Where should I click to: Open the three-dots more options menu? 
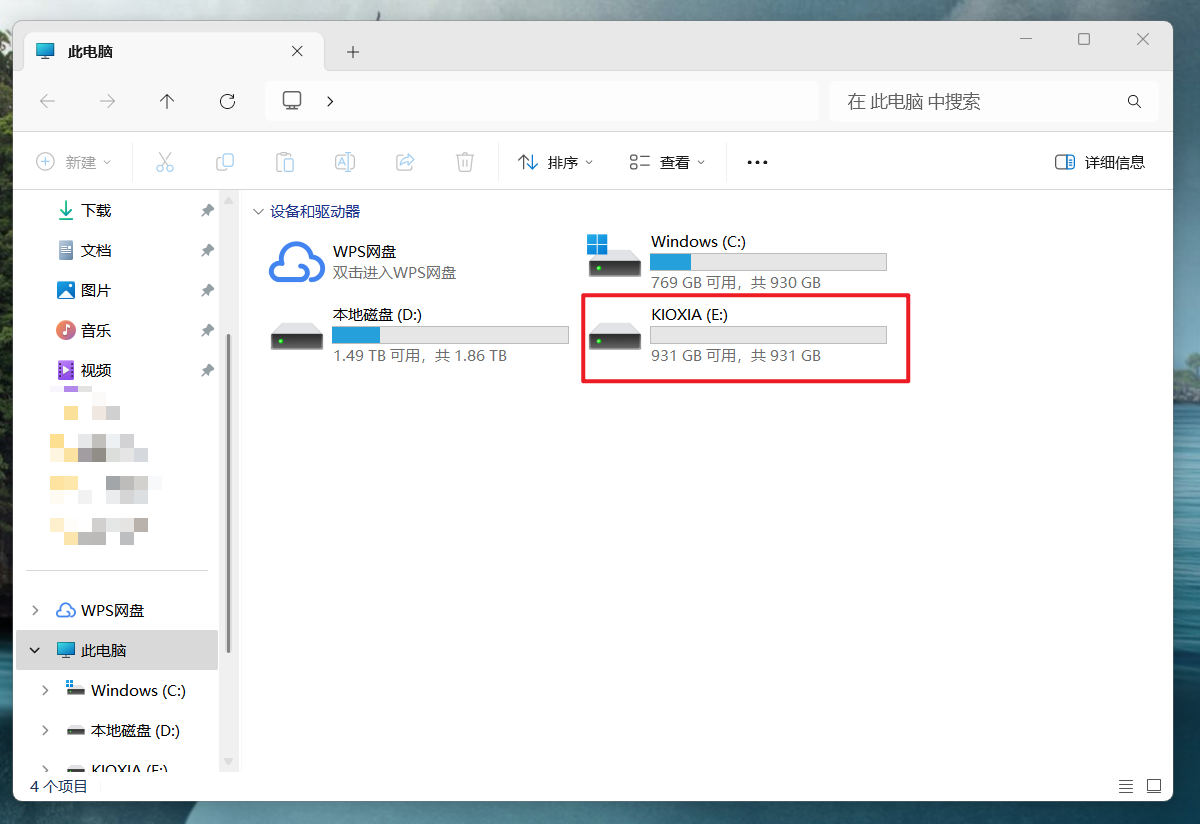point(757,162)
